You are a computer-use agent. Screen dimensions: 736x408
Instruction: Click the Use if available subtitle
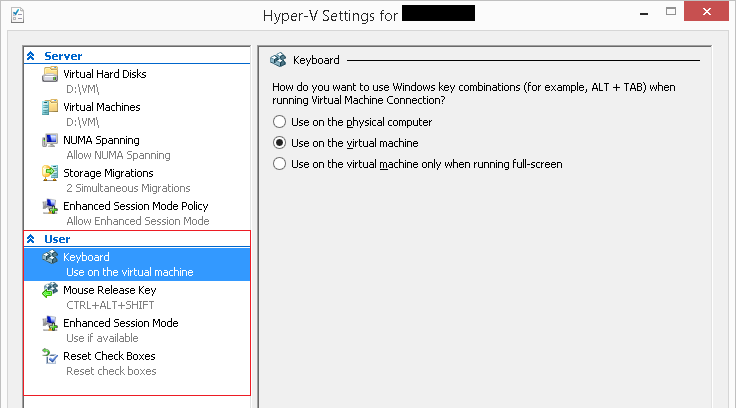102,338
